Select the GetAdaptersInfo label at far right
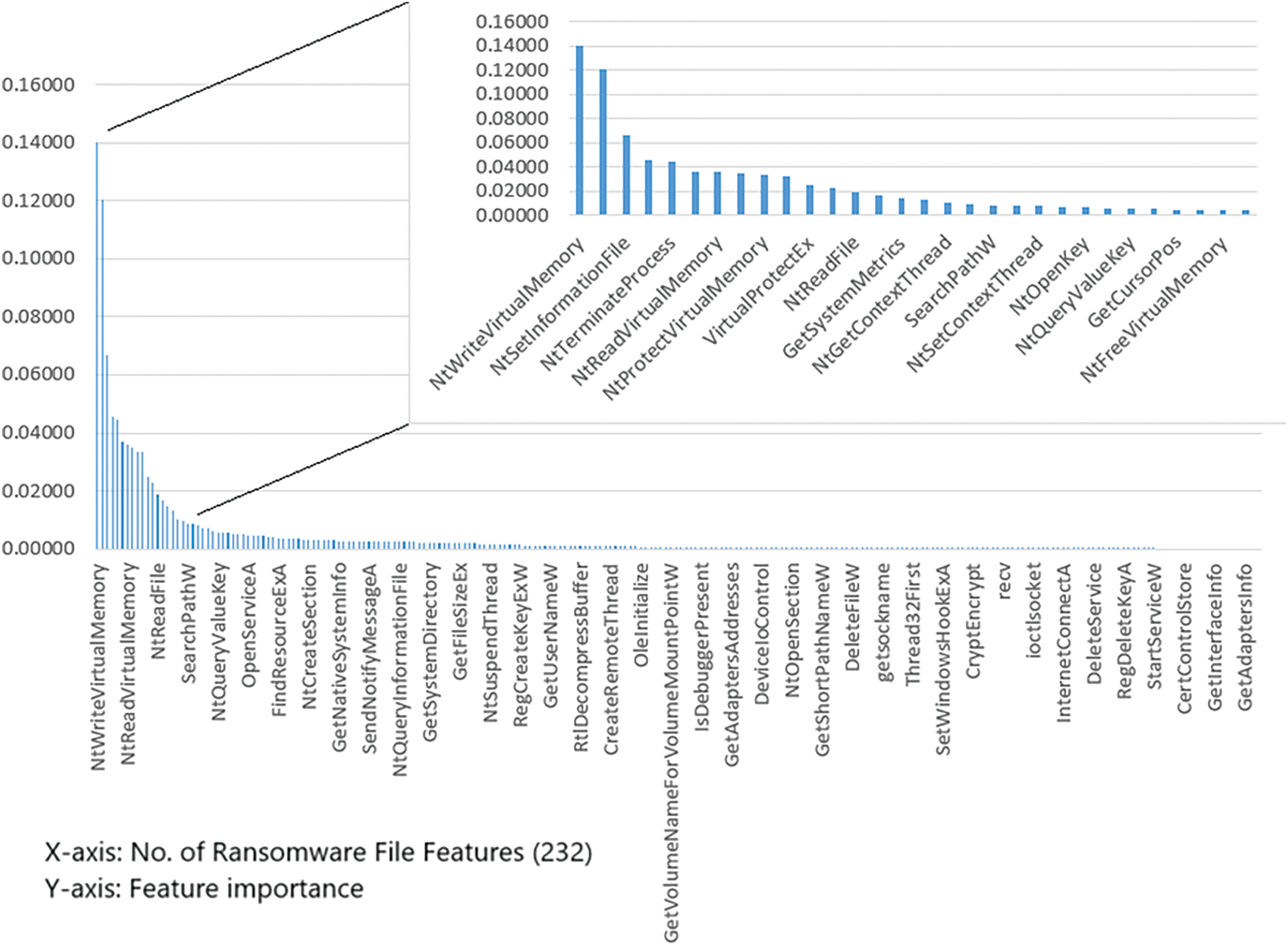 point(1245,637)
